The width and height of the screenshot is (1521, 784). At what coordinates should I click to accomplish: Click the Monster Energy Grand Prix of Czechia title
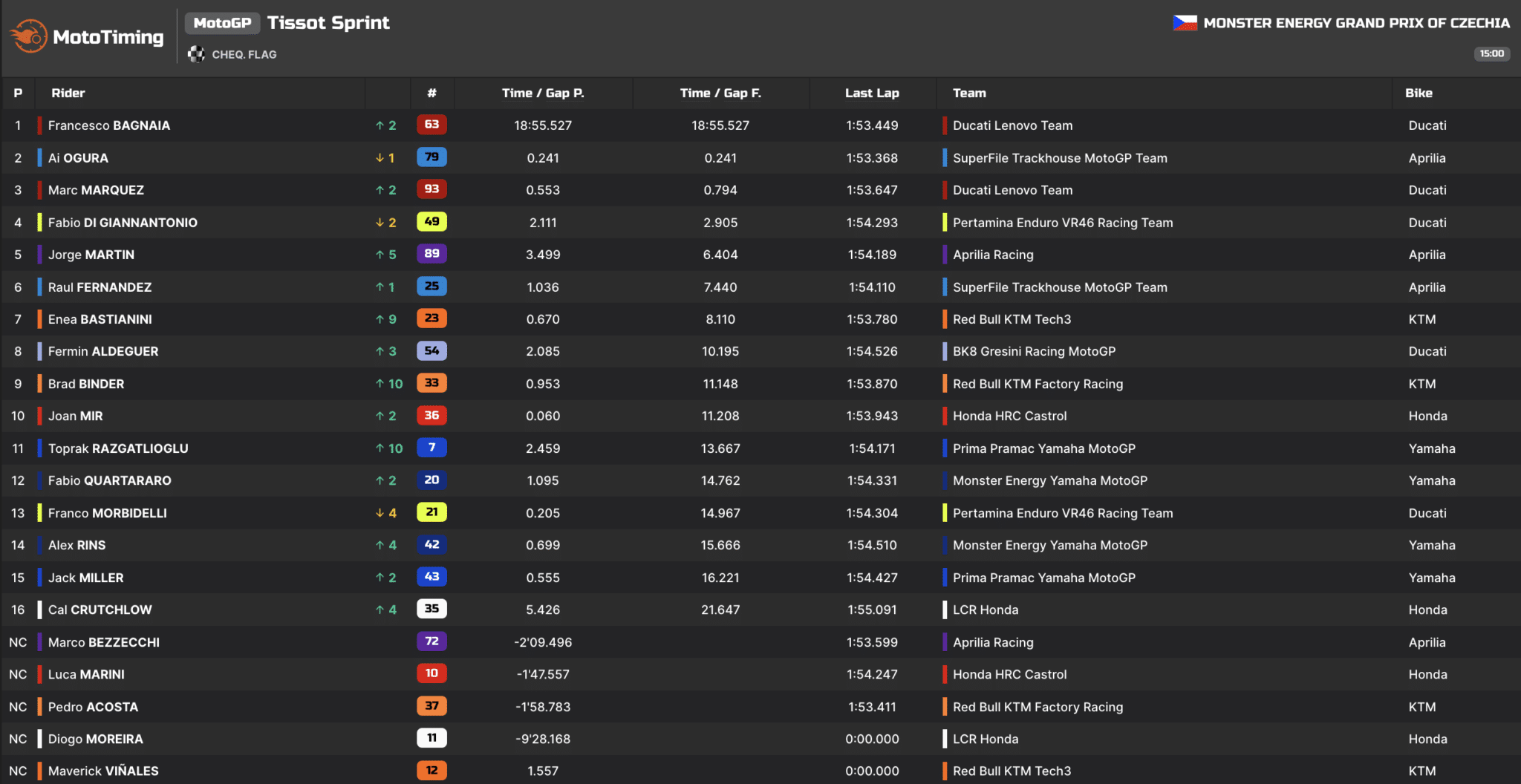click(x=1356, y=23)
